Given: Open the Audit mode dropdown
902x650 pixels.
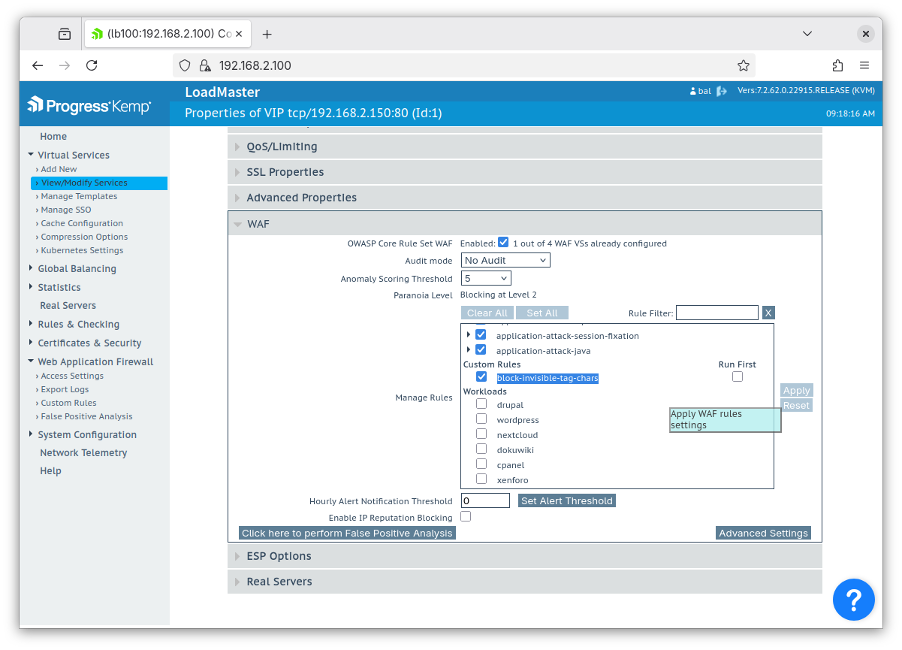Looking at the screenshot, I should coord(504,260).
